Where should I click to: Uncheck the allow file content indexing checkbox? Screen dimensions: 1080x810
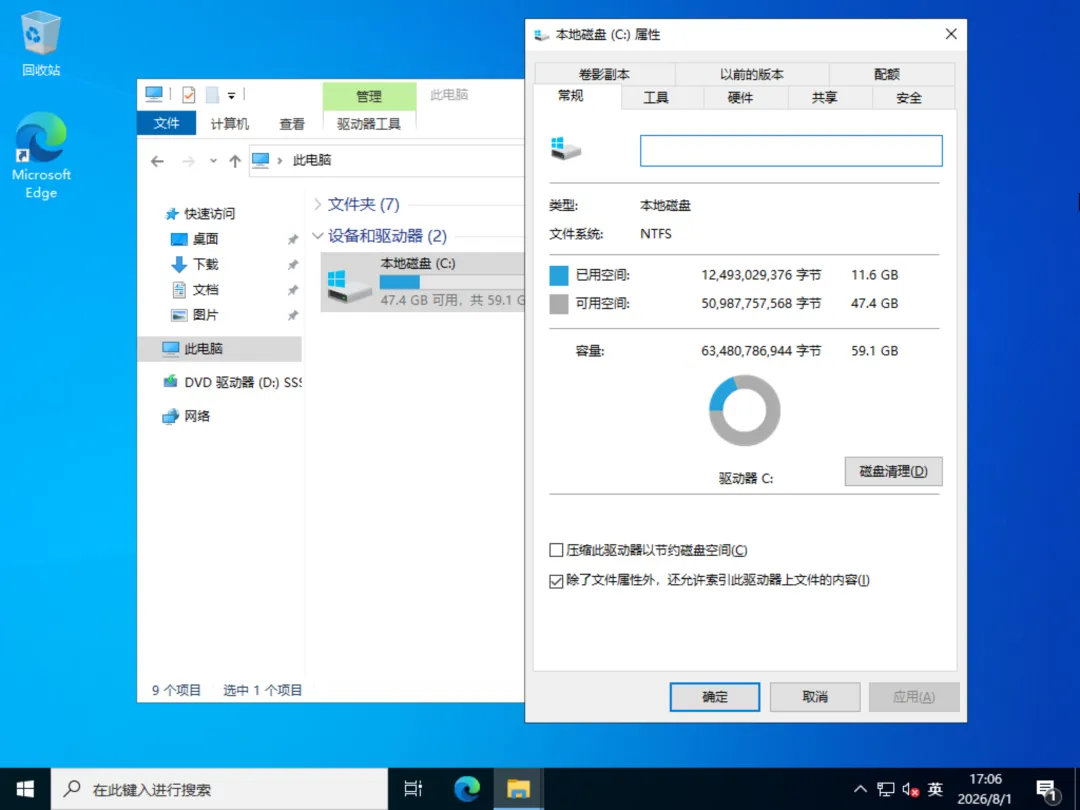pos(556,581)
